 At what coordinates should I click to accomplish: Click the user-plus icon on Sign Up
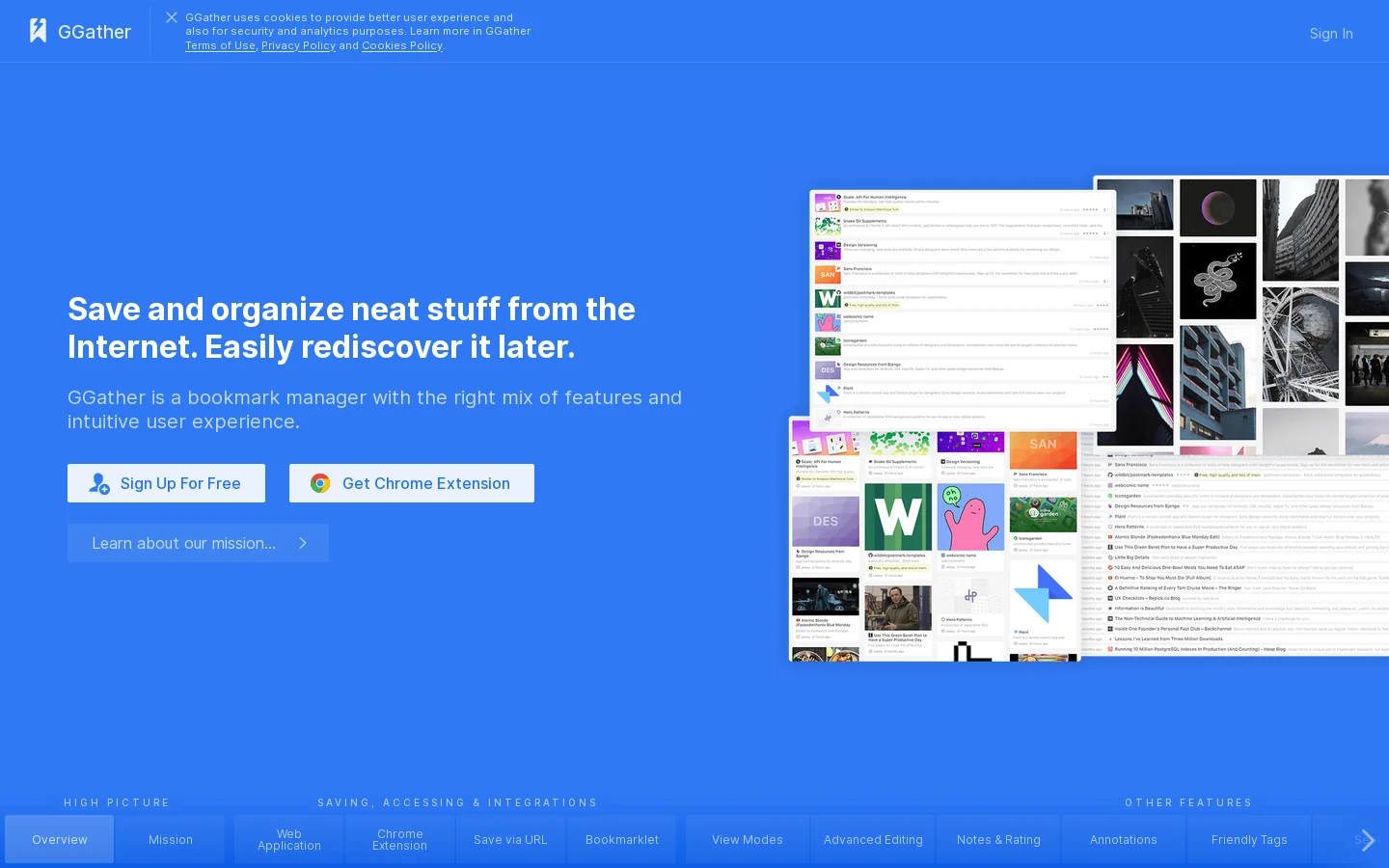(x=99, y=483)
